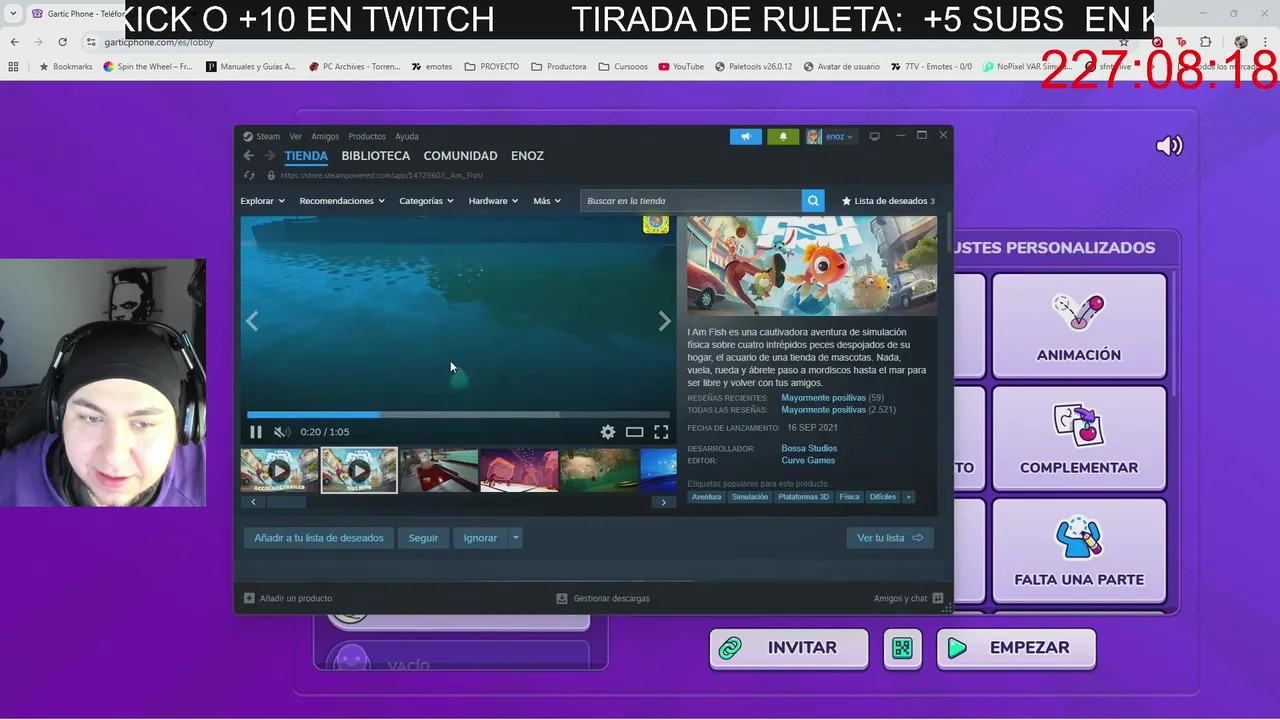Screen dimensions: 1280x720
Task: Open Steam notifications bell
Action: [783, 136]
